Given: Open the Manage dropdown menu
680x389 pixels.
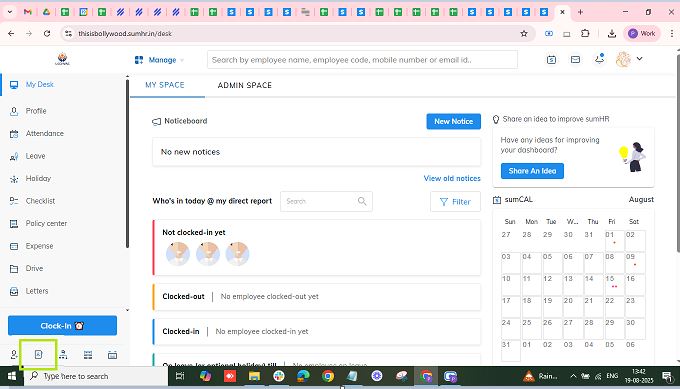Looking at the screenshot, I should (x=159, y=60).
